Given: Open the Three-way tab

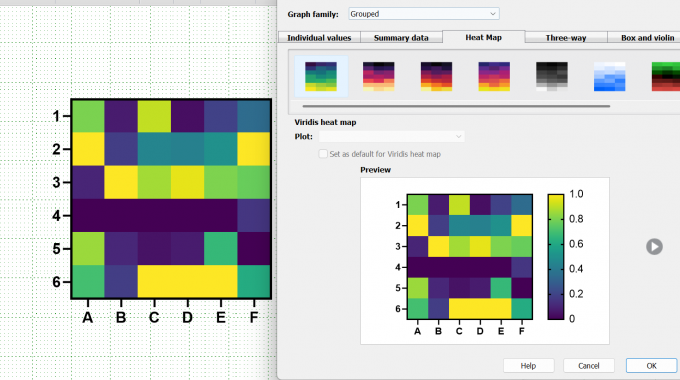Looking at the screenshot, I should (x=566, y=38).
